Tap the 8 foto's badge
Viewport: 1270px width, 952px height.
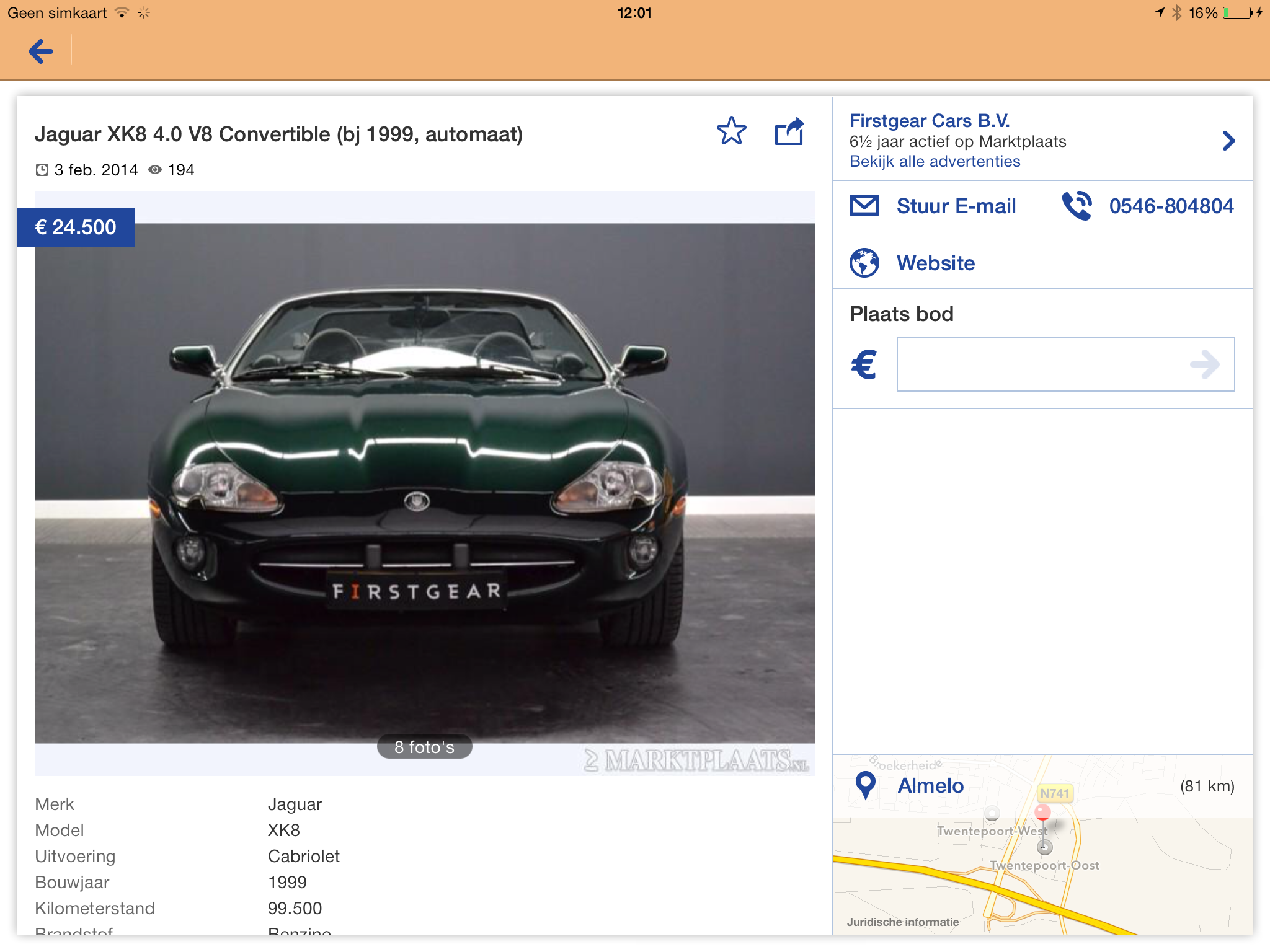coord(424,747)
